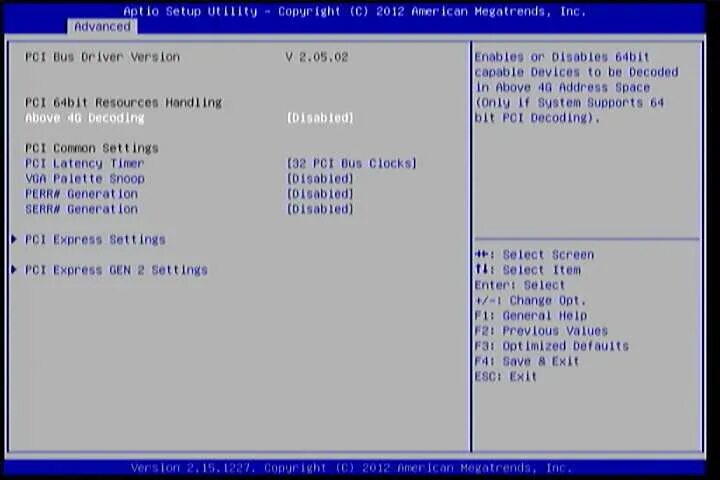Change the PERR# Generation Disabled value
This screenshot has height=480, width=720.
click(x=320, y=194)
